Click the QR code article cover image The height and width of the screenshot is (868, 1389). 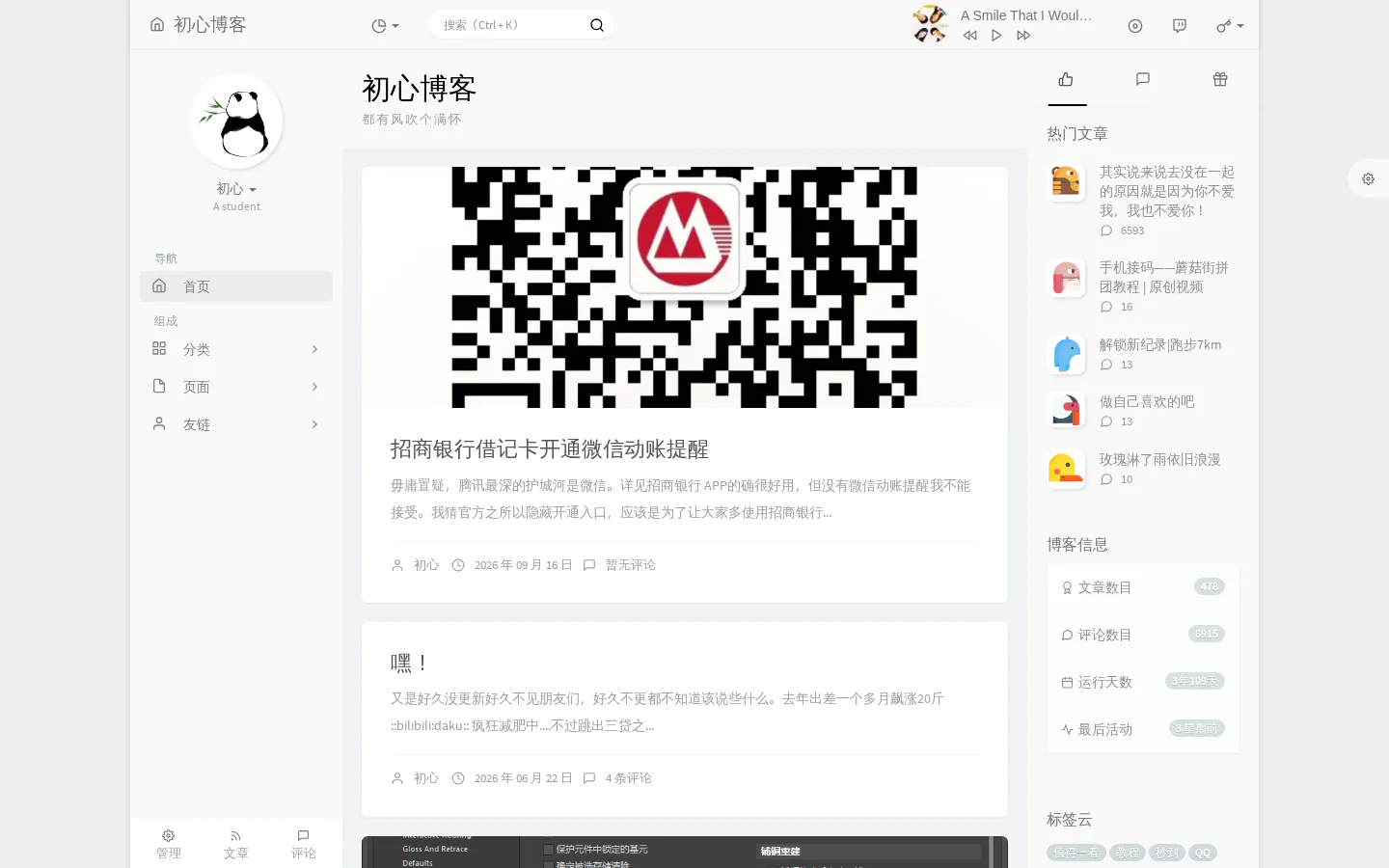pos(685,287)
